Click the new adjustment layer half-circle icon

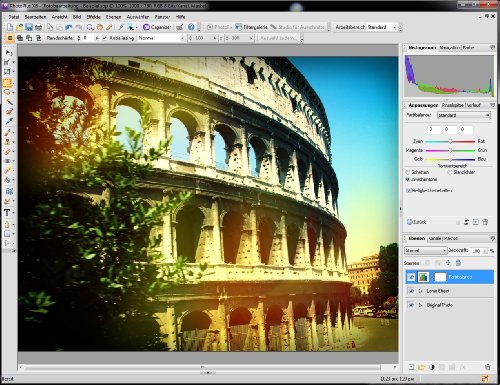(x=432, y=367)
